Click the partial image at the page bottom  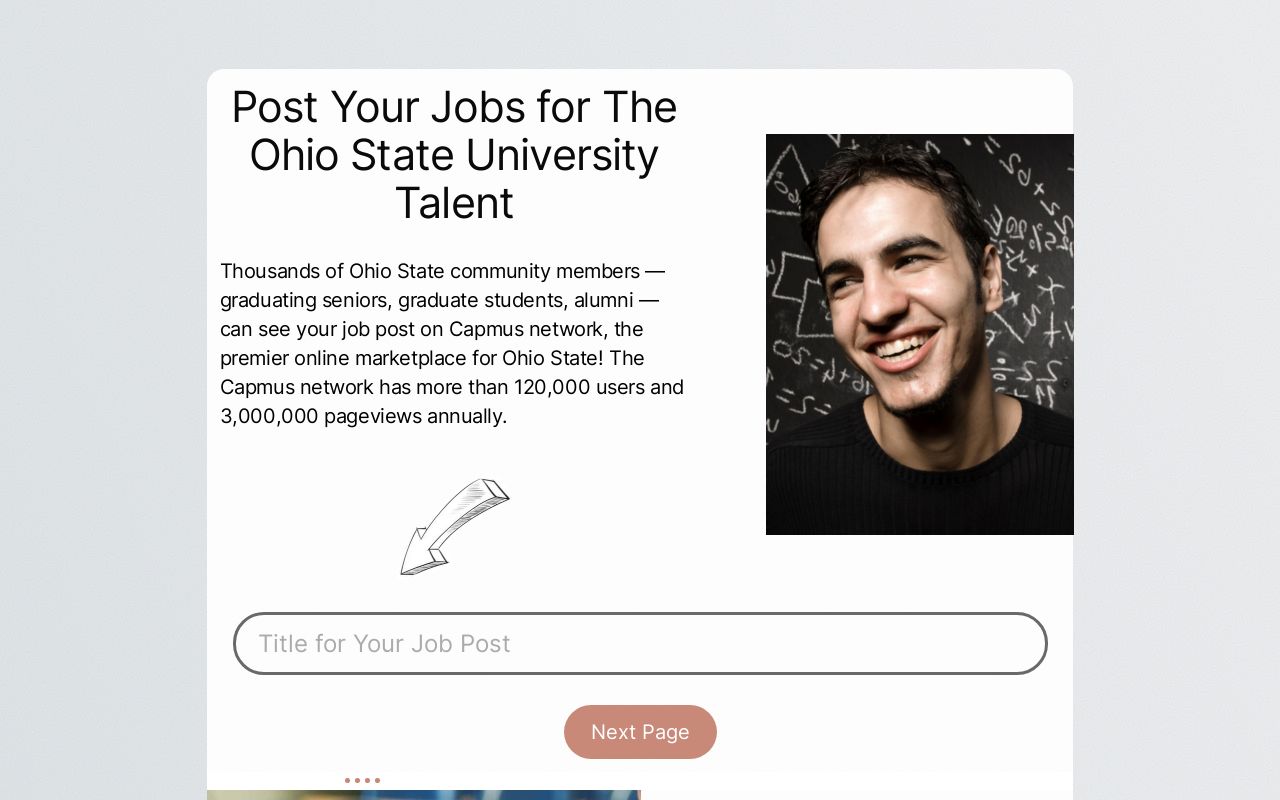click(x=424, y=795)
